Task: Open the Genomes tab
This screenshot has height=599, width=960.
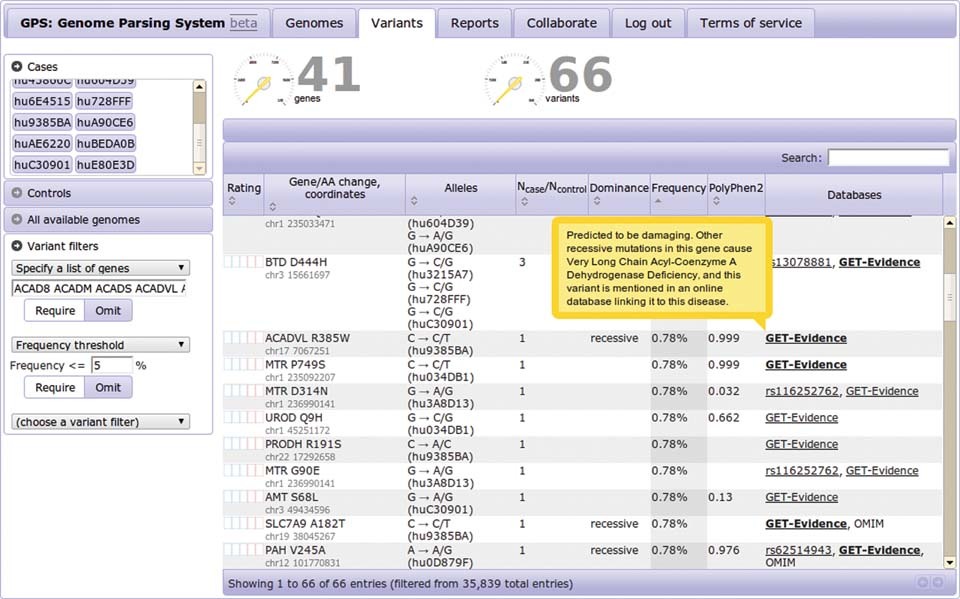Action: point(314,23)
